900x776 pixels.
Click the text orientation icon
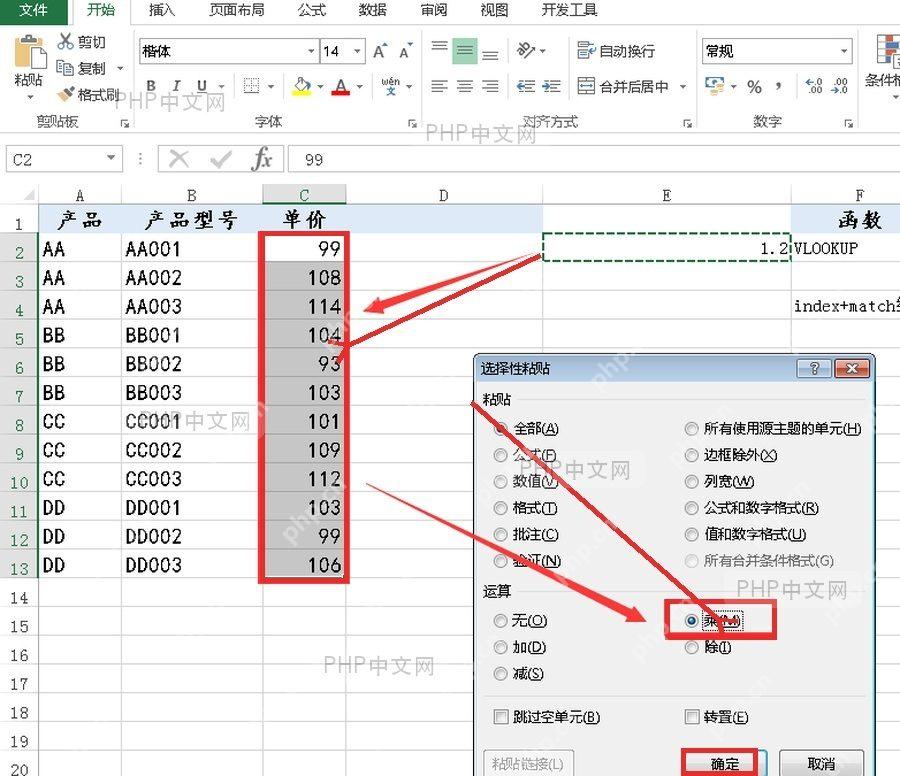(526, 51)
